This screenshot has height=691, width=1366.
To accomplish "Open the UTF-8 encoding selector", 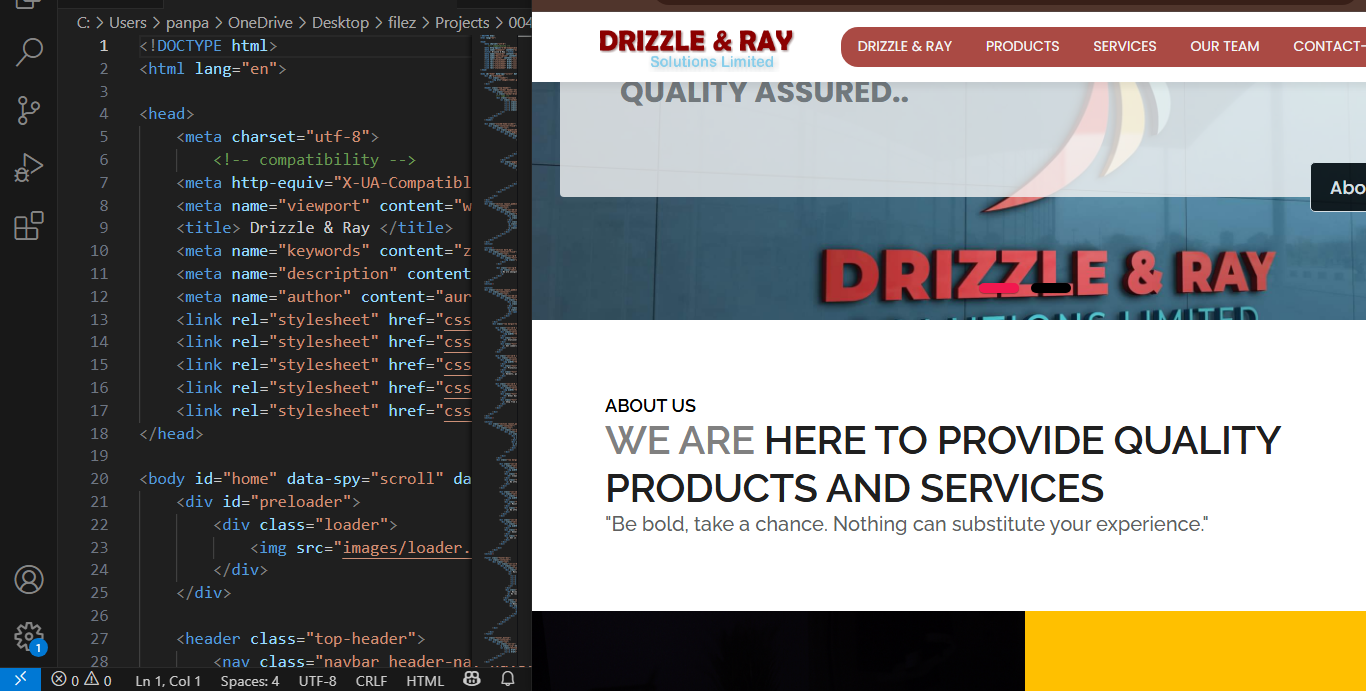I will coord(317,681).
